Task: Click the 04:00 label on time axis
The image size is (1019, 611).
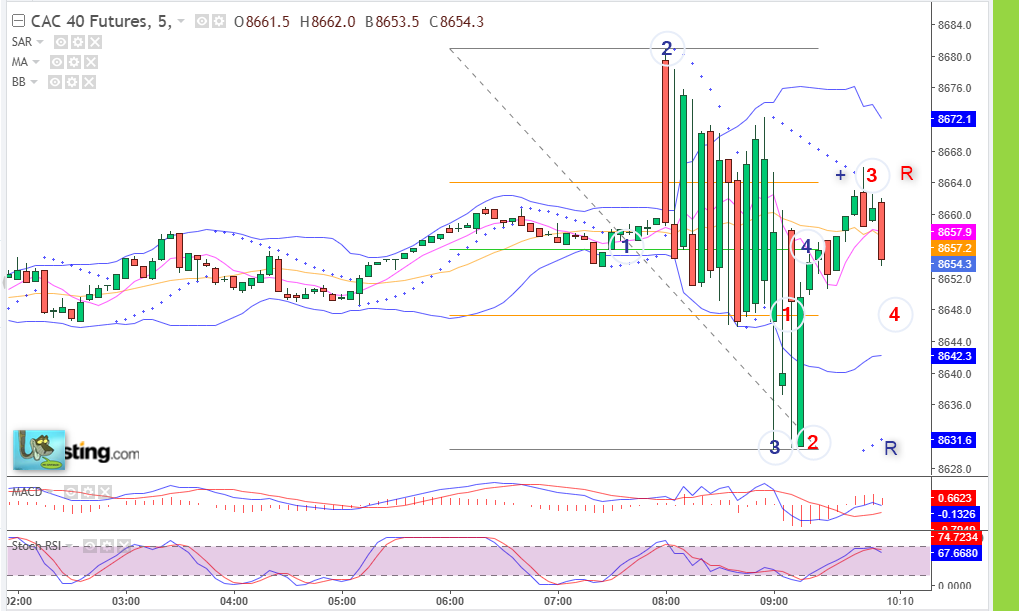Action: click(x=234, y=601)
